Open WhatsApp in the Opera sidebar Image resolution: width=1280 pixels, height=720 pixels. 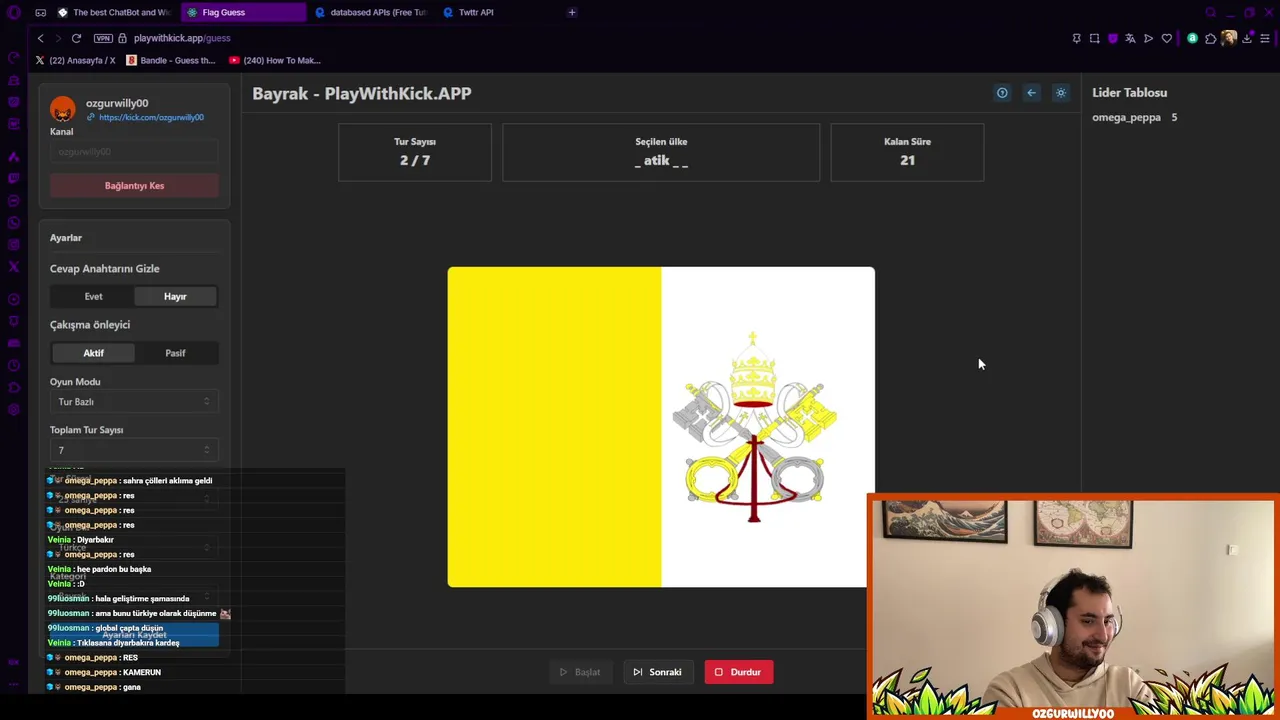14,222
